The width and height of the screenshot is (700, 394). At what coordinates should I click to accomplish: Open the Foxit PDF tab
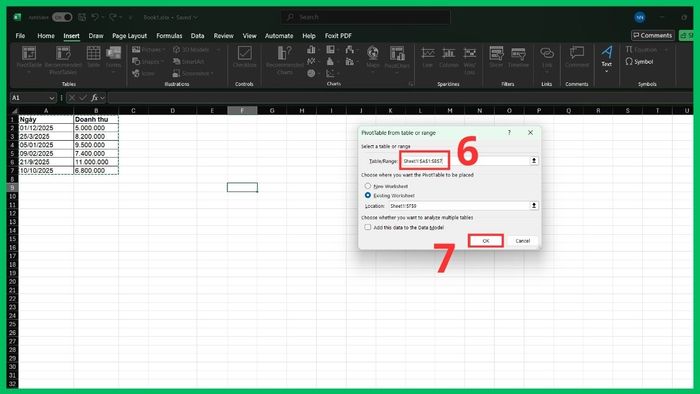[338, 36]
